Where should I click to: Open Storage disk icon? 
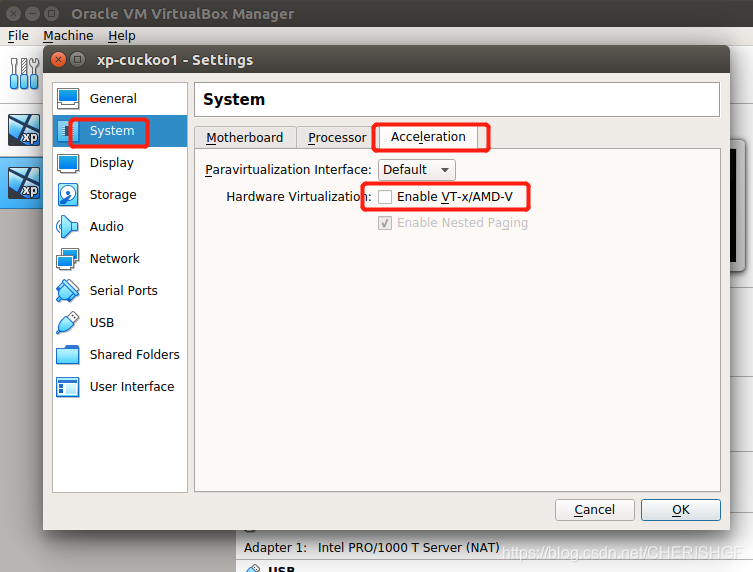point(68,195)
